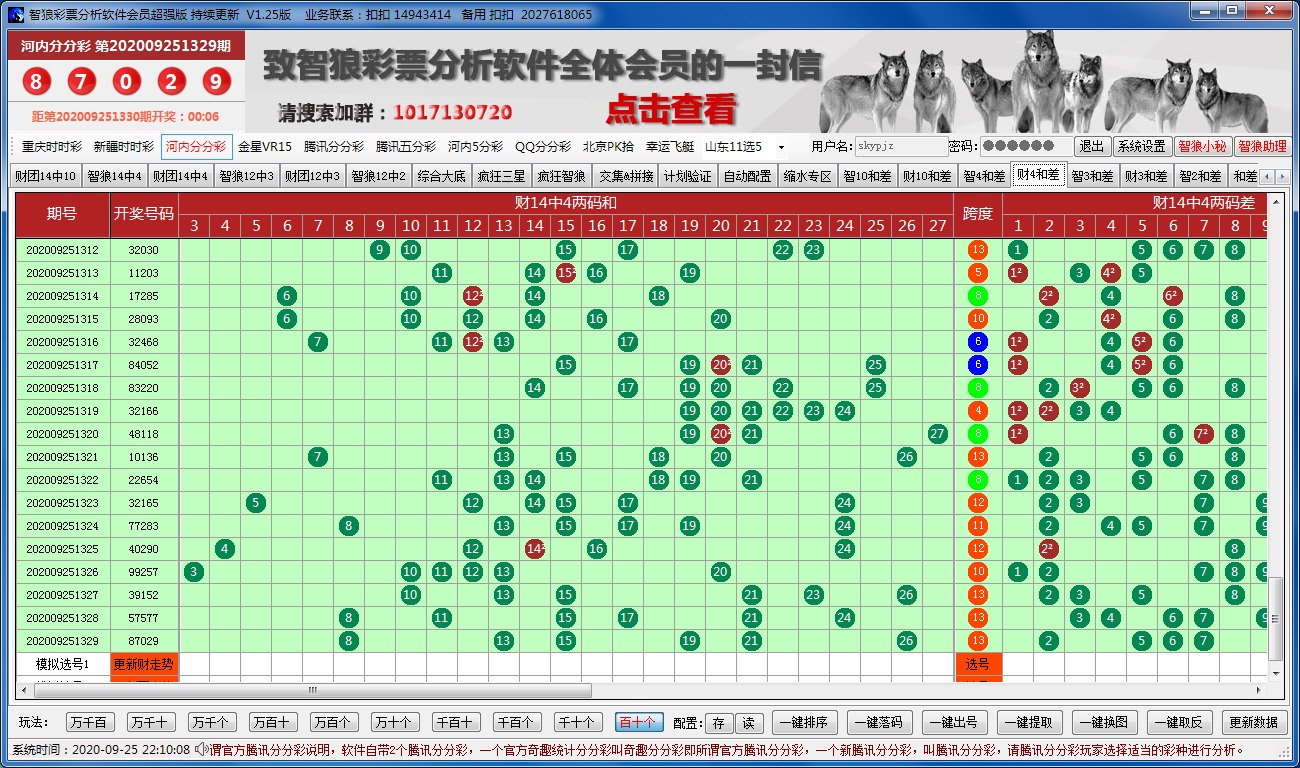The image size is (1300, 768).
Task: Switch lottery to 重庆时时彩
Action: tap(51, 147)
